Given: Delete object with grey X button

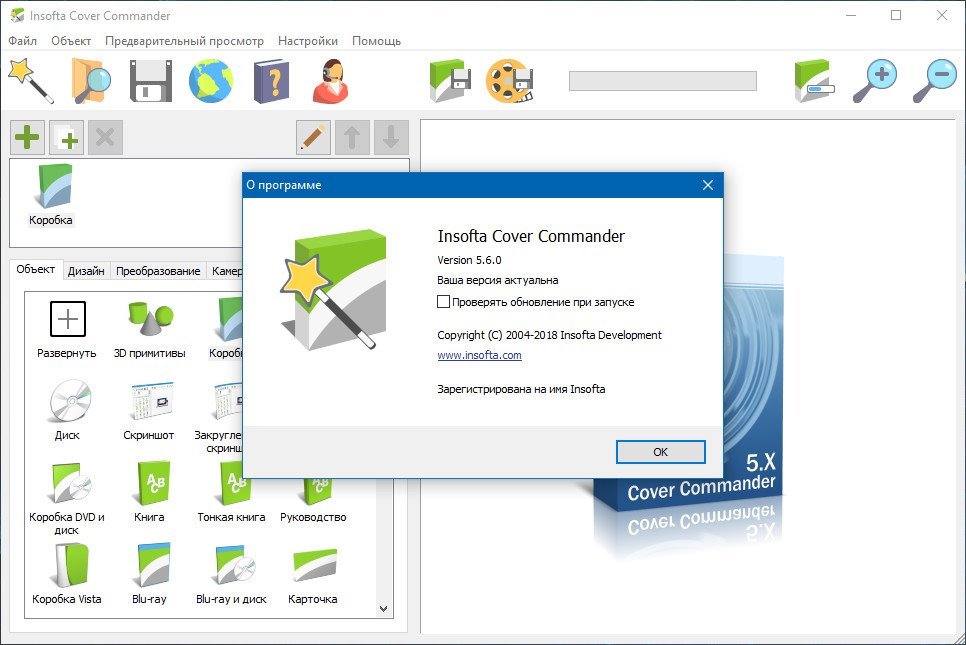Looking at the screenshot, I should click(x=105, y=137).
